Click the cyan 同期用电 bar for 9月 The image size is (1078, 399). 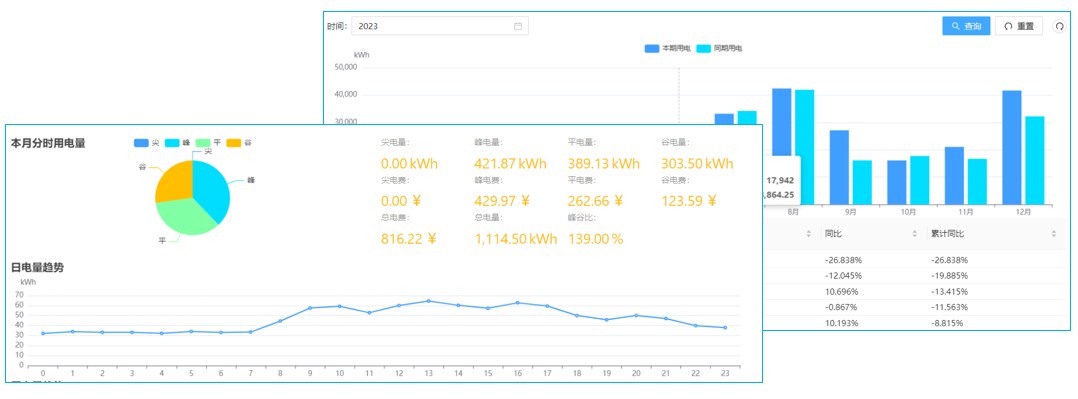pyautogui.click(x=862, y=182)
